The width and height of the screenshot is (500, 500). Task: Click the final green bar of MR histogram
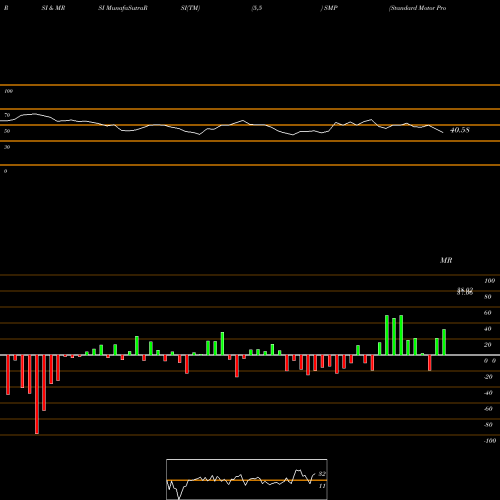(x=444, y=342)
